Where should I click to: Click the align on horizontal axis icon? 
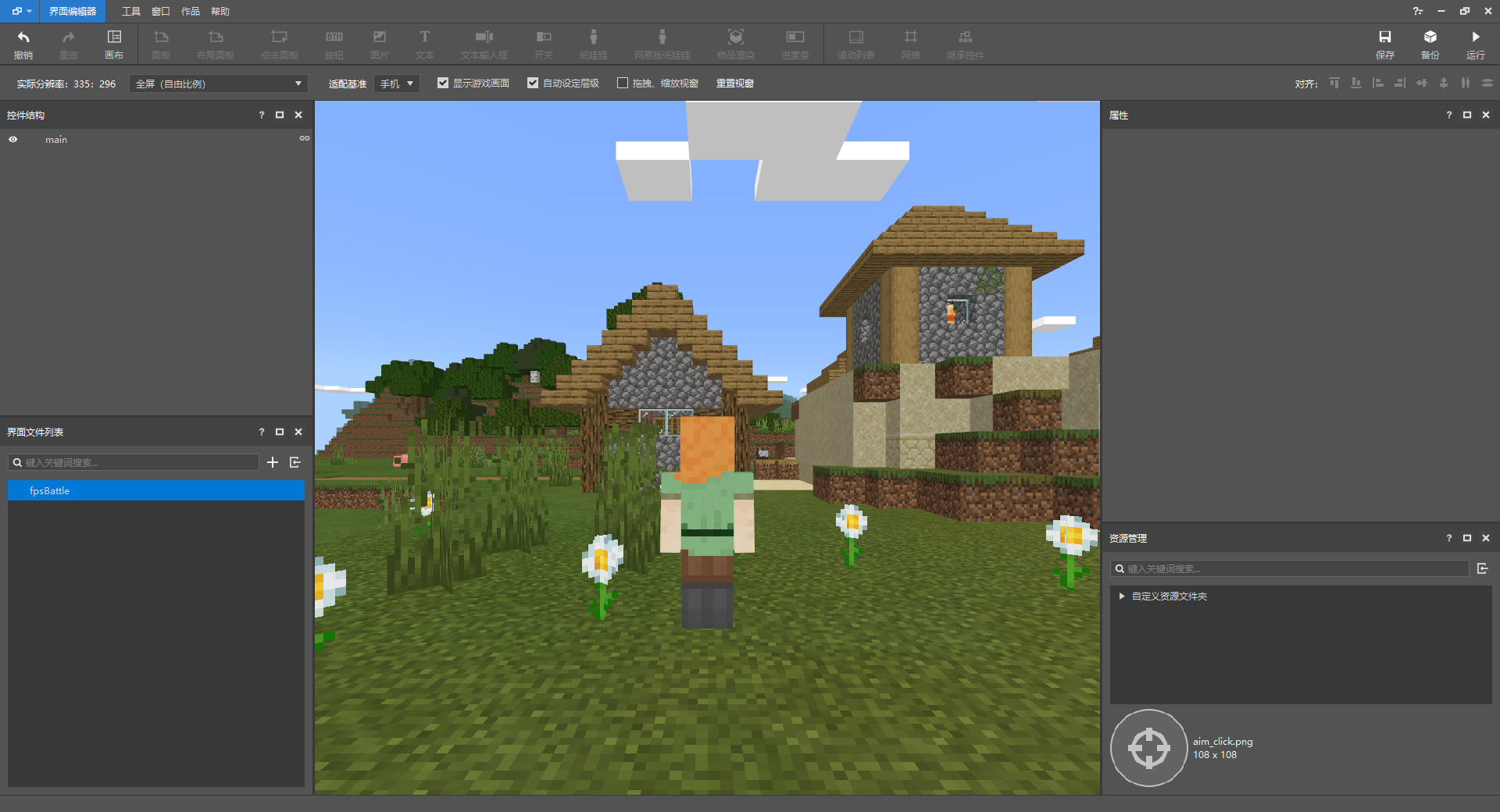pyautogui.click(x=1422, y=83)
